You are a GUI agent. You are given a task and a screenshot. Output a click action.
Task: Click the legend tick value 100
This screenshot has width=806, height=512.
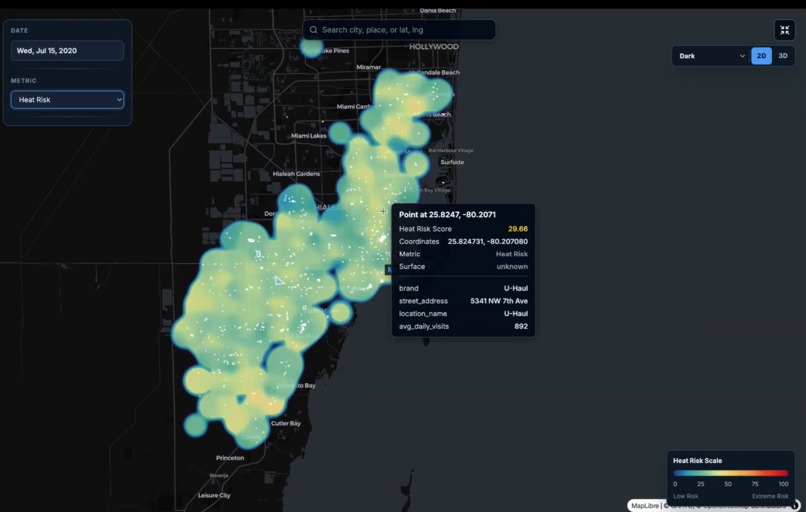tap(783, 484)
